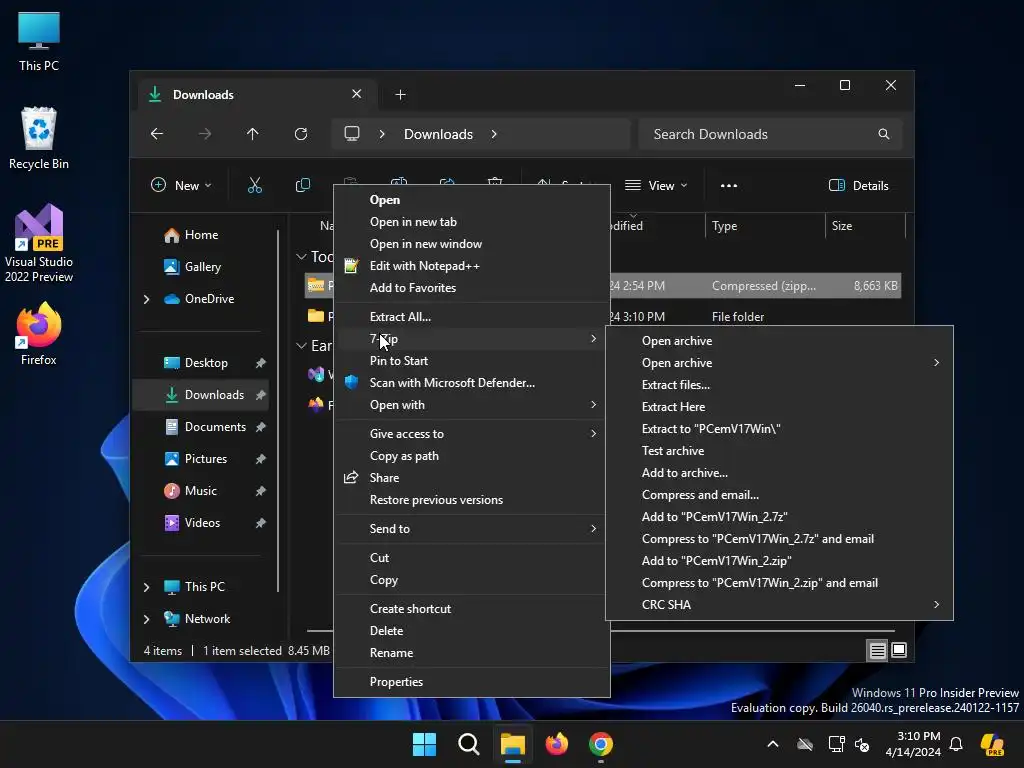Open Firefox desktop shortcut
Viewport: 1024px width, 768px height.
click(39, 334)
